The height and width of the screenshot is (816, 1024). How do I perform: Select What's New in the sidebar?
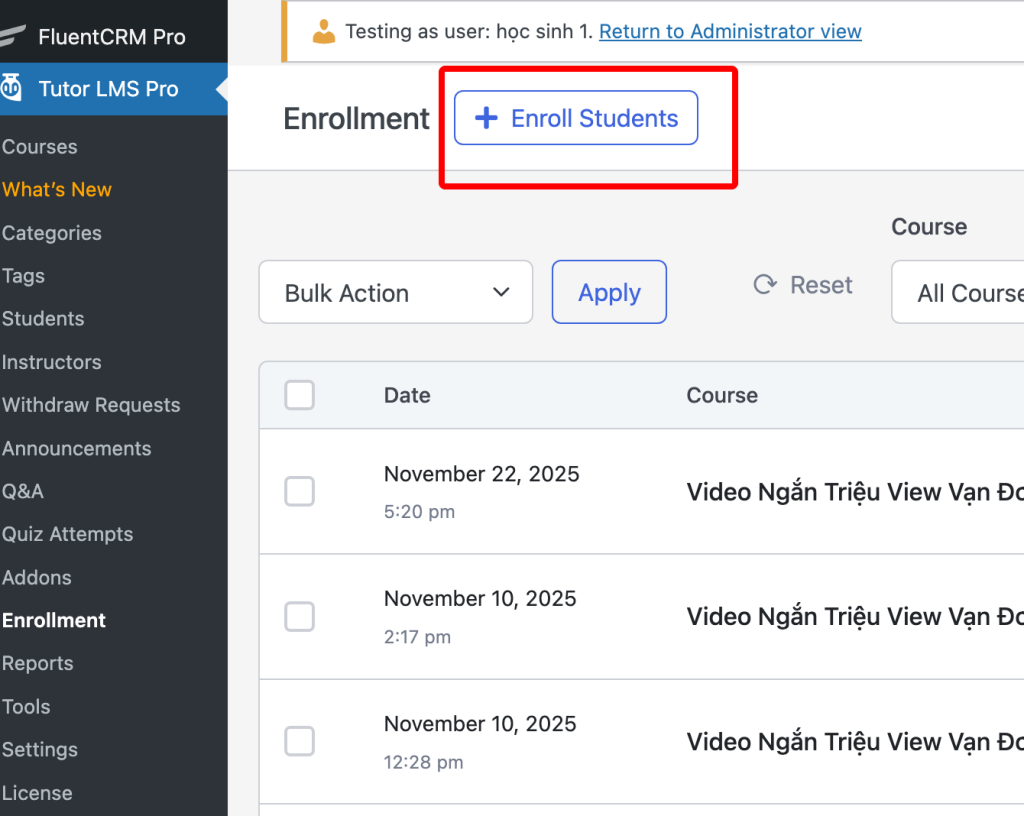click(57, 190)
